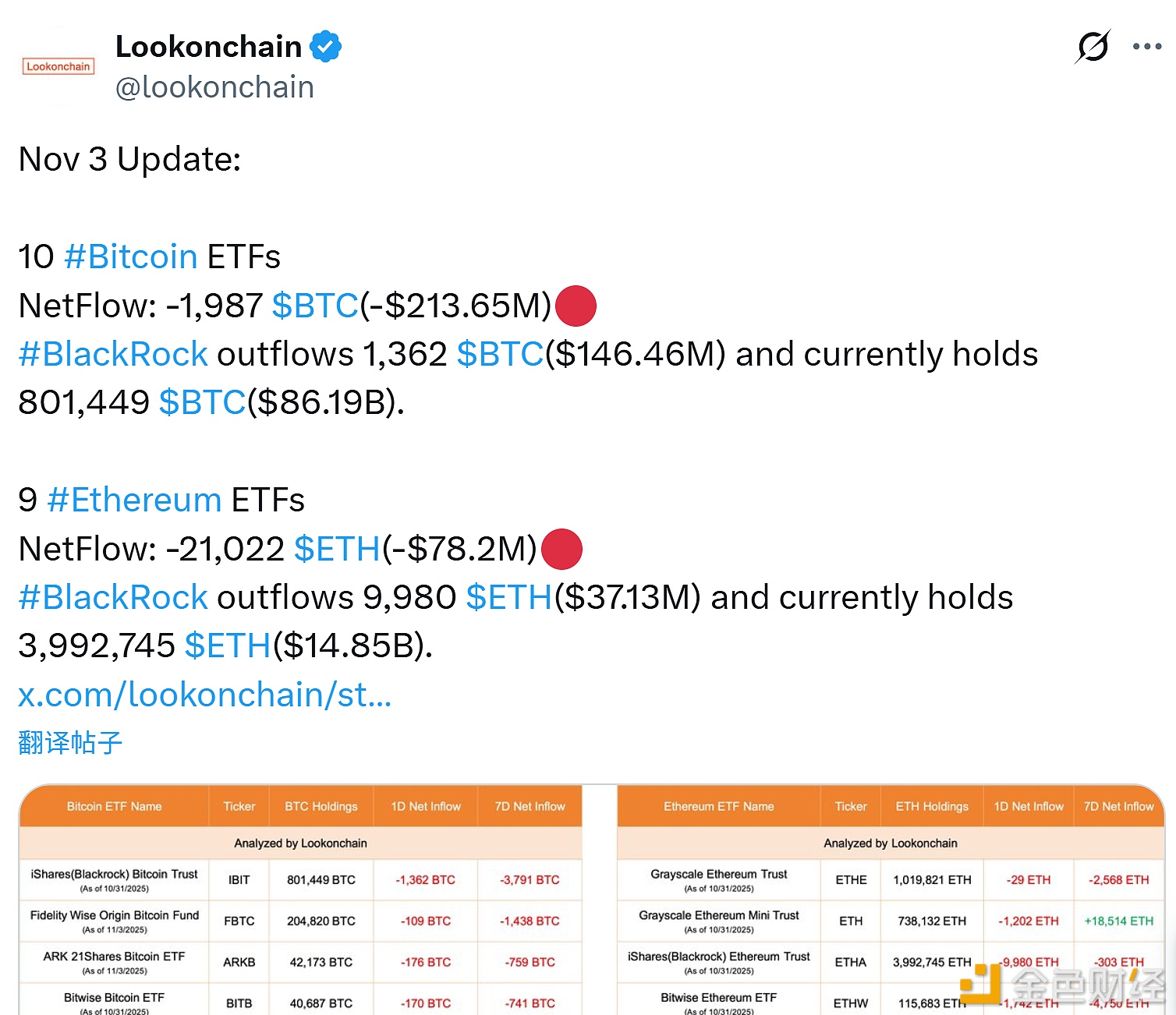Click the Lookonchain display name
The image size is (1176, 1015).
pyautogui.click(x=208, y=45)
